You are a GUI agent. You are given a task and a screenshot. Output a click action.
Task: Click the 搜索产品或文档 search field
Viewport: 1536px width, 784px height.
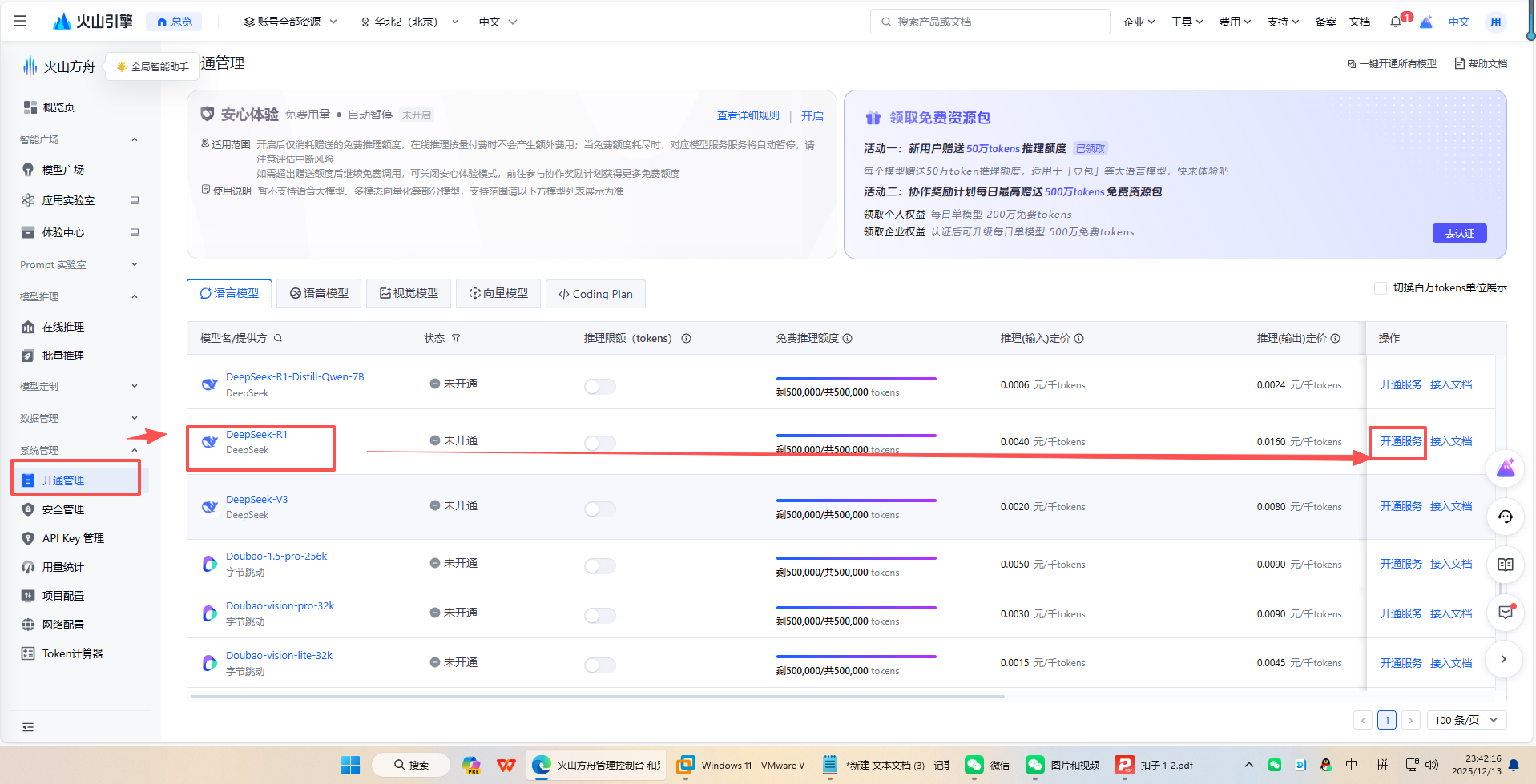click(989, 22)
